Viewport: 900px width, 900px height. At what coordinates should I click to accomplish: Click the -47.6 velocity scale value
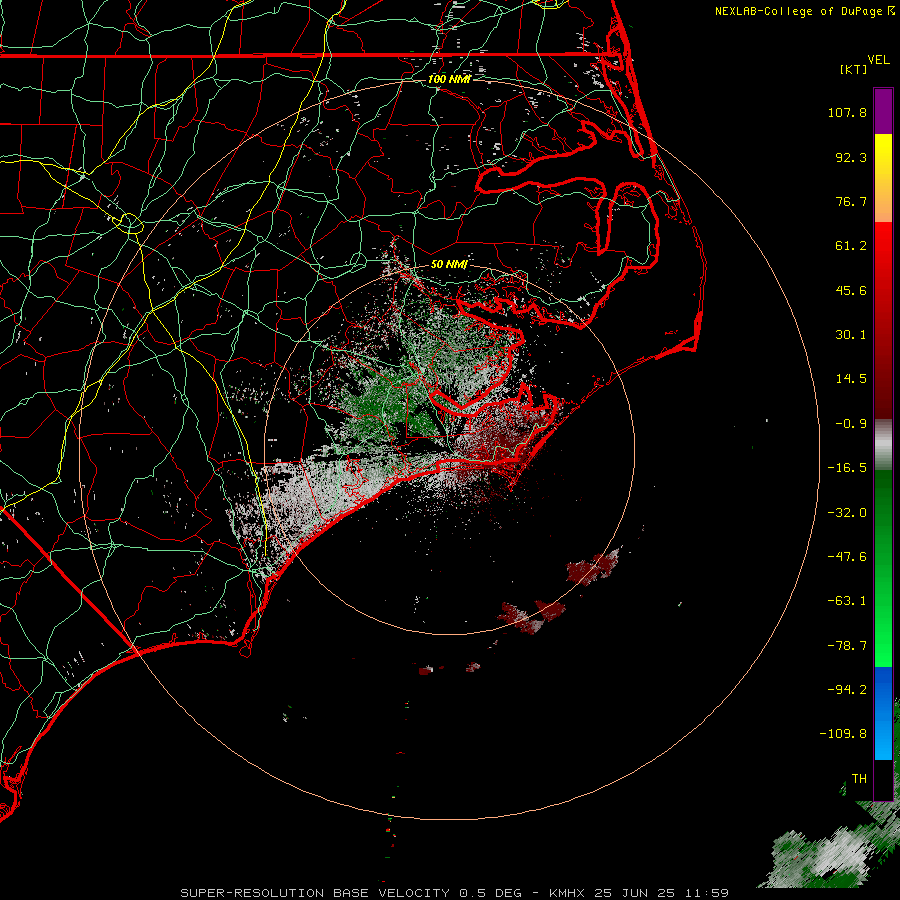[847, 557]
